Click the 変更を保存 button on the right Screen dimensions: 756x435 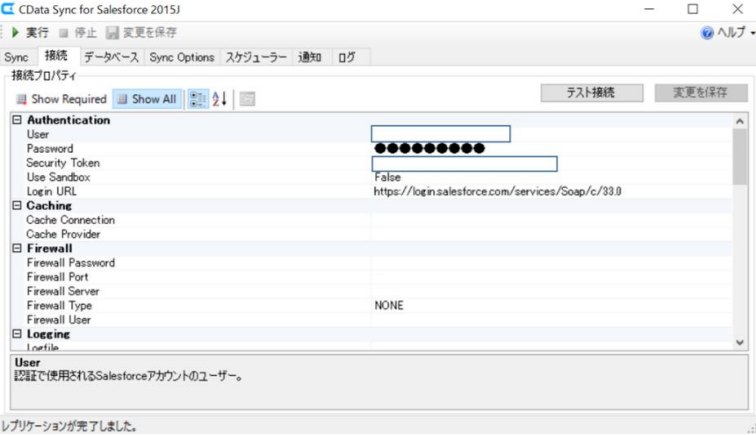pyautogui.click(x=701, y=93)
